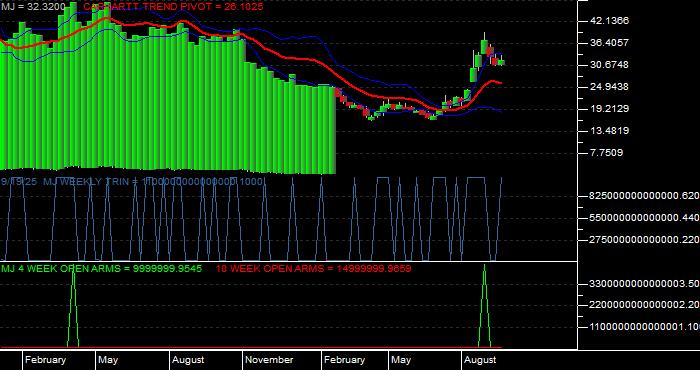Click the 13.4819 price axis value
Viewport: 700px width, 370px height.
pyautogui.click(x=609, y=131)
